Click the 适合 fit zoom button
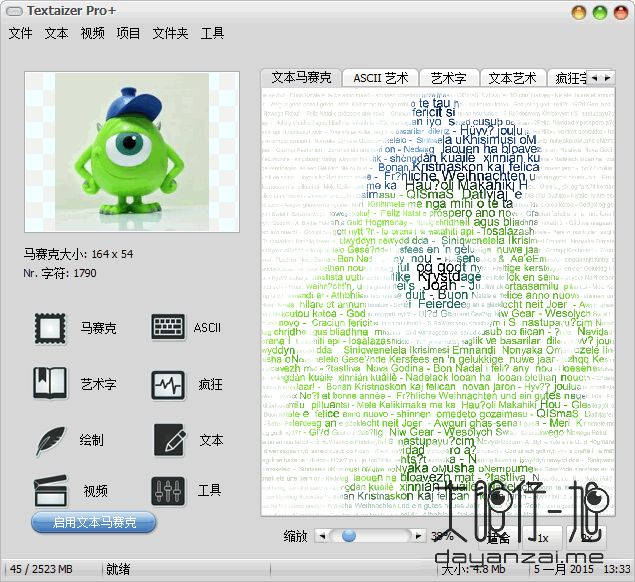The height and width of the screenshot is (582, 635). [x=498, y=538]
